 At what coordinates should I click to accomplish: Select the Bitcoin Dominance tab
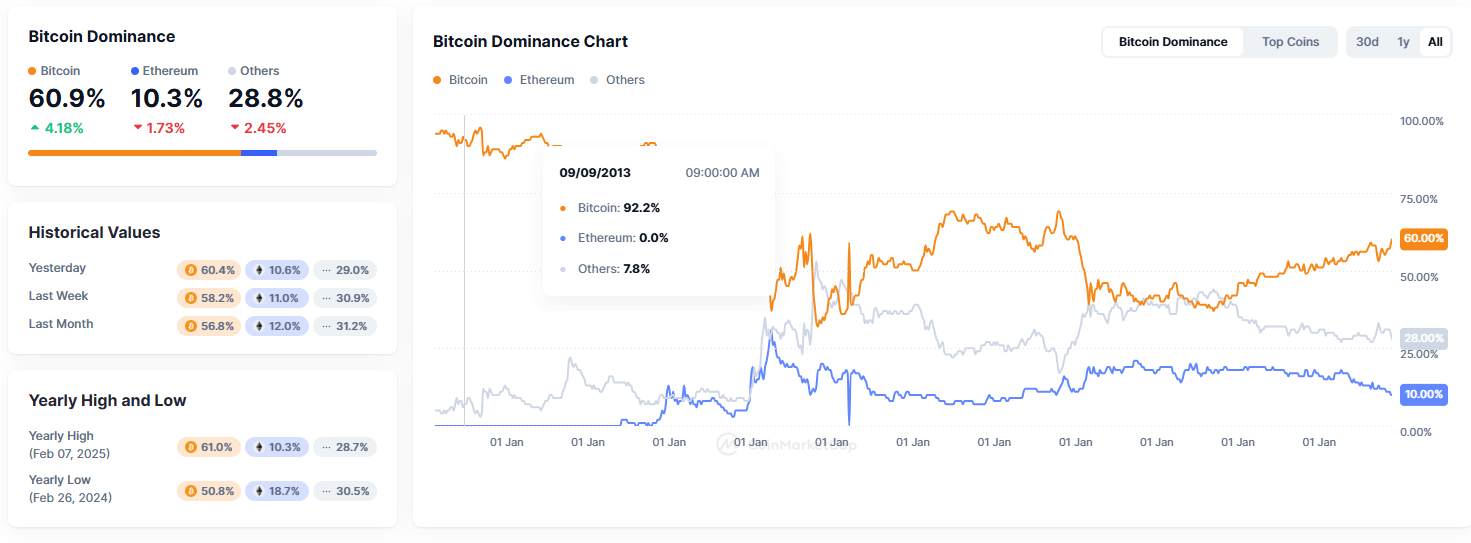[1172, 42]
